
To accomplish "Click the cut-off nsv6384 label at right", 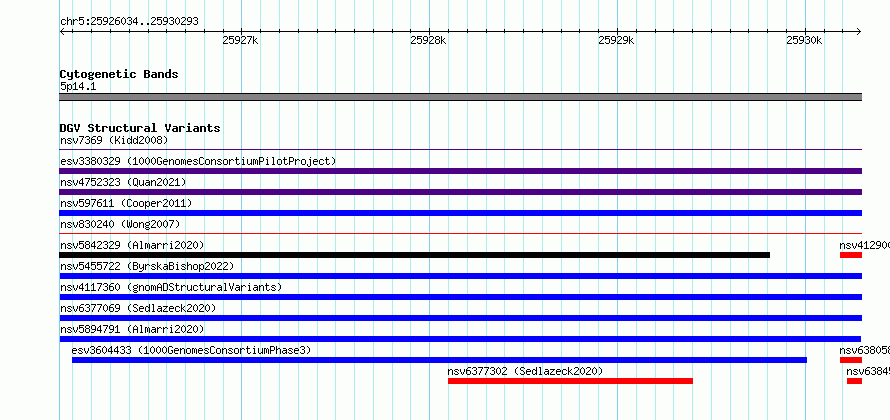I will click(x=868, y=371).
